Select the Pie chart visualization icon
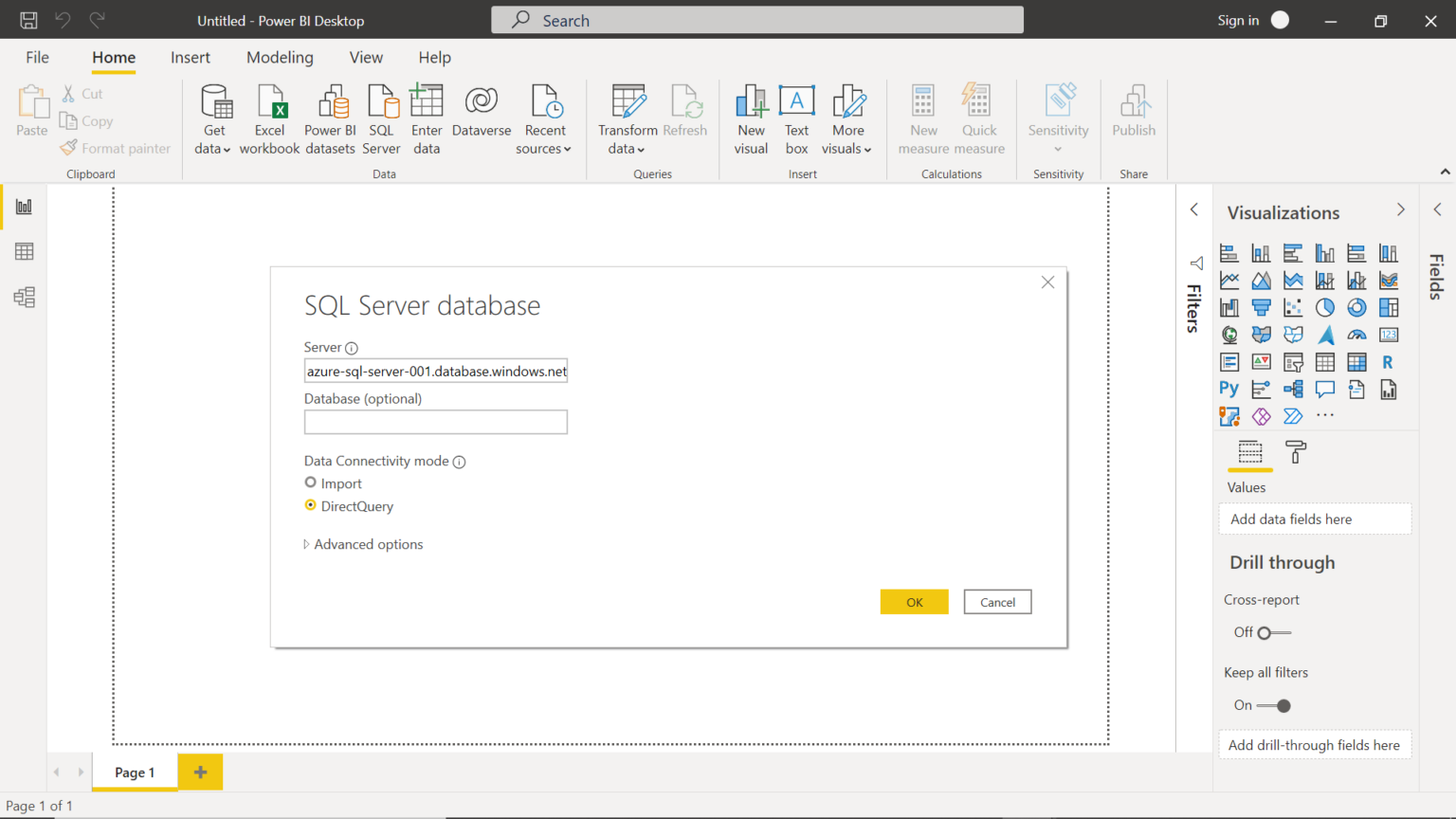Screen dimensions: 1456x819 coord(1324,306)
